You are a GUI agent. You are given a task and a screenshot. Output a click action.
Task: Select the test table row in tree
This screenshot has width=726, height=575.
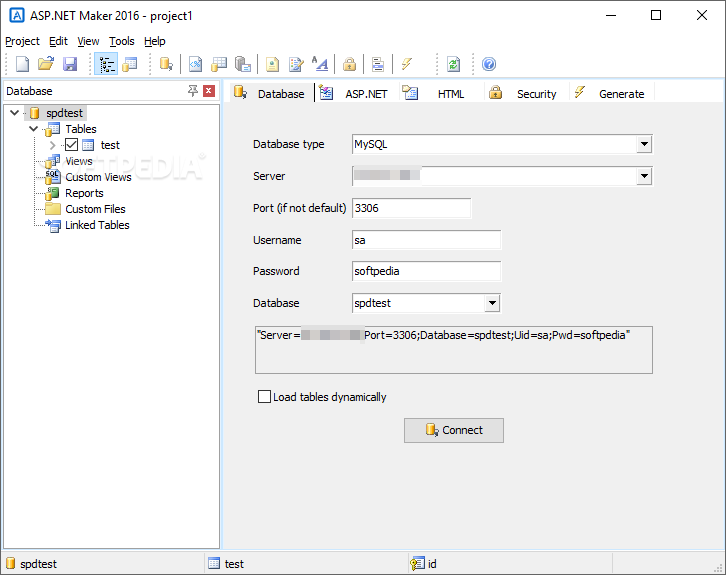(110, 145)
